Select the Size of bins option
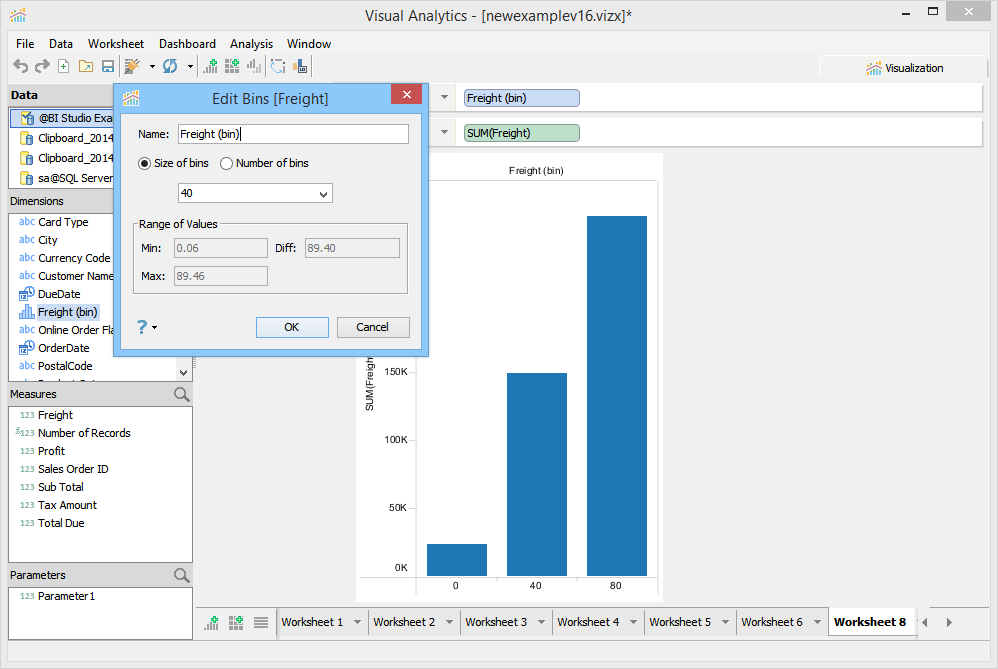 pyautogui.click(x=173, y=163)
